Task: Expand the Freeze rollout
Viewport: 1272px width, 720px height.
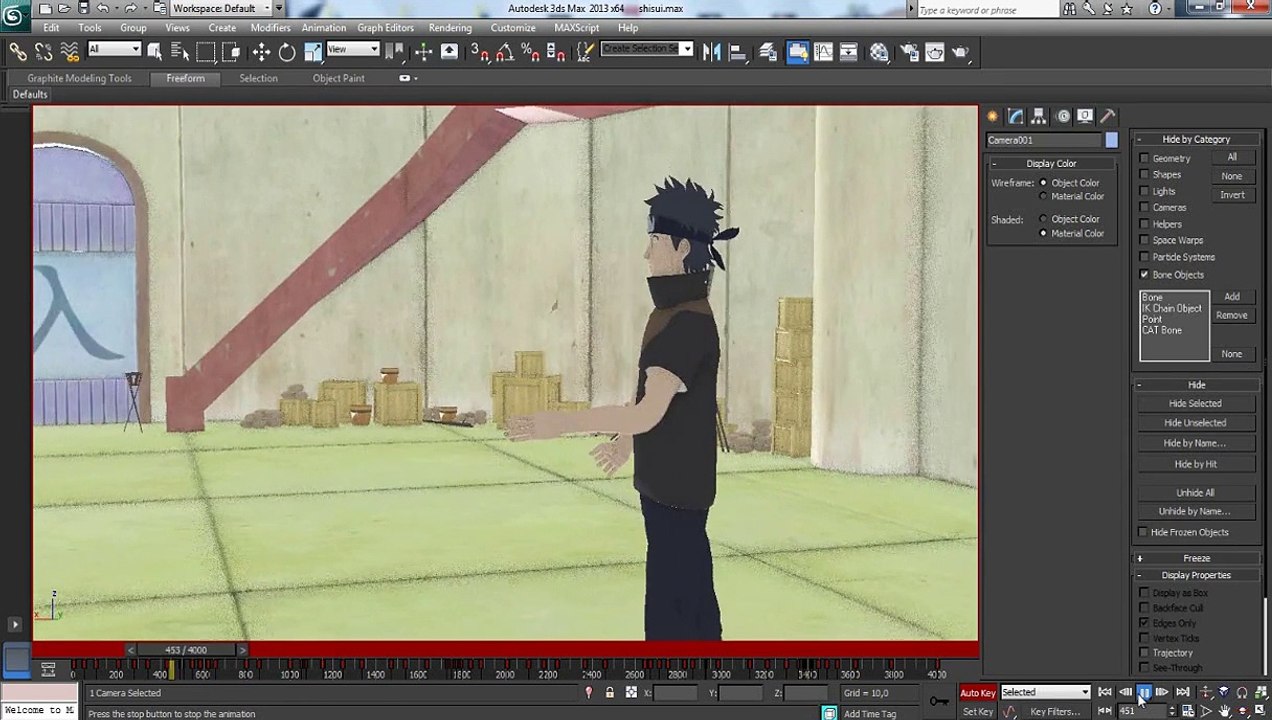Action: [1196, 558]
